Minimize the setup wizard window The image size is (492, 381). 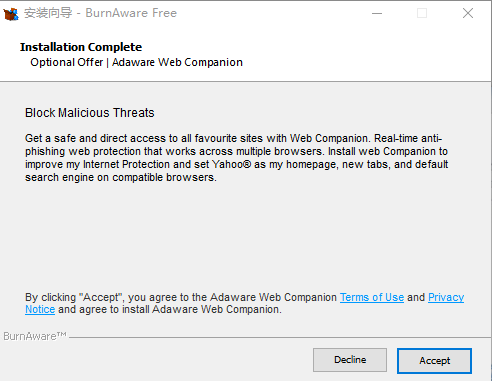pos(377,13)
